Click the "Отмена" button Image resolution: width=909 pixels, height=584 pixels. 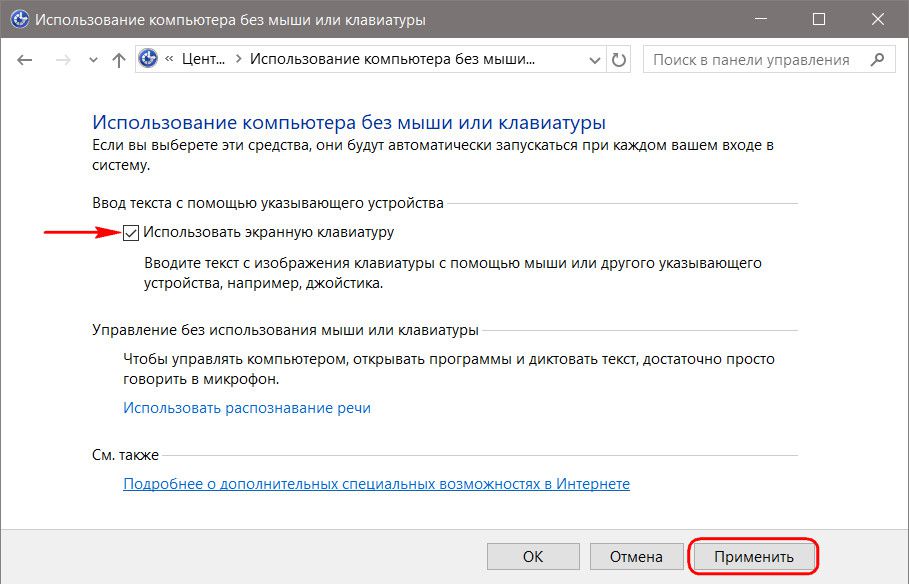[636, 557]
